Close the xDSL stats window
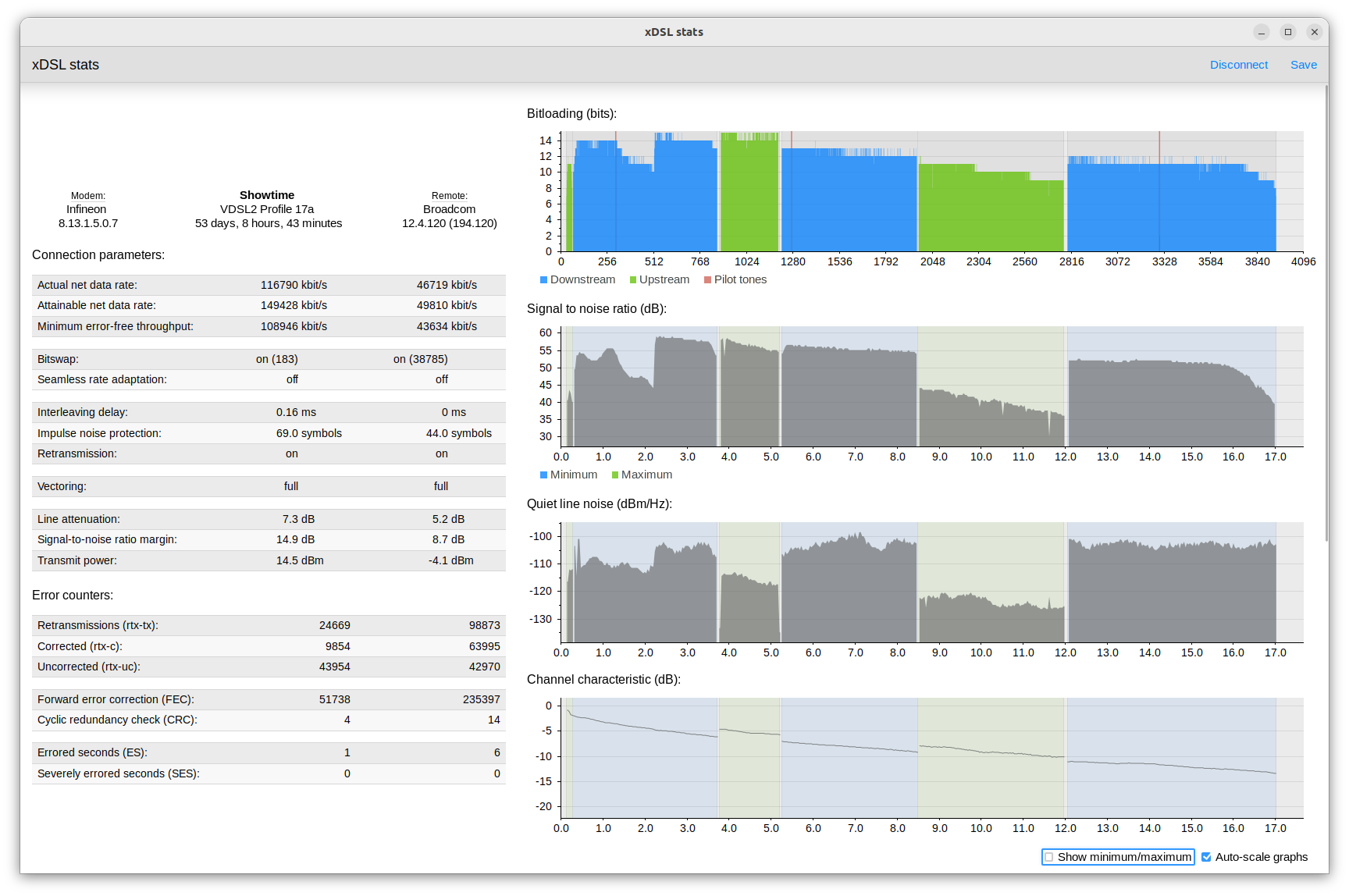The image size is (1349, 896). [x=1315, y=32]
